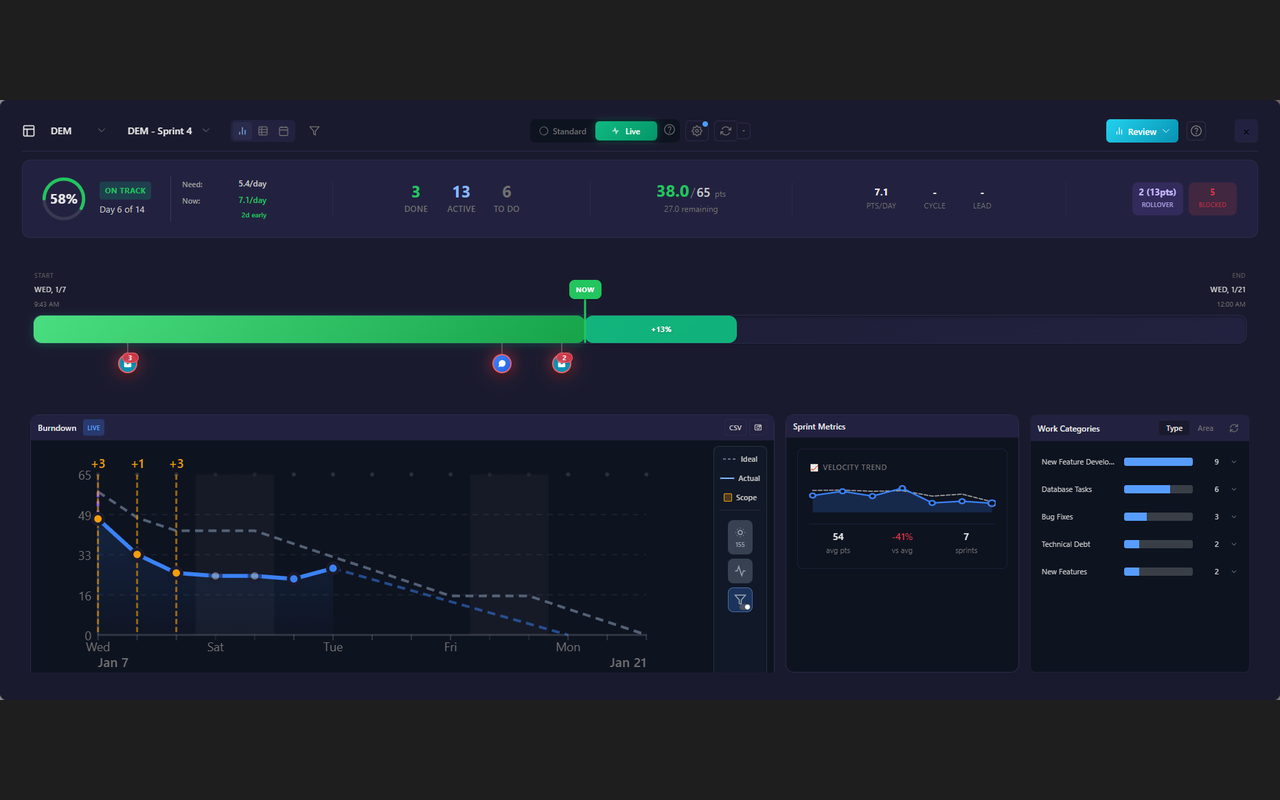
Task: Expand the Database Tasks category row
Action: 1233,489
